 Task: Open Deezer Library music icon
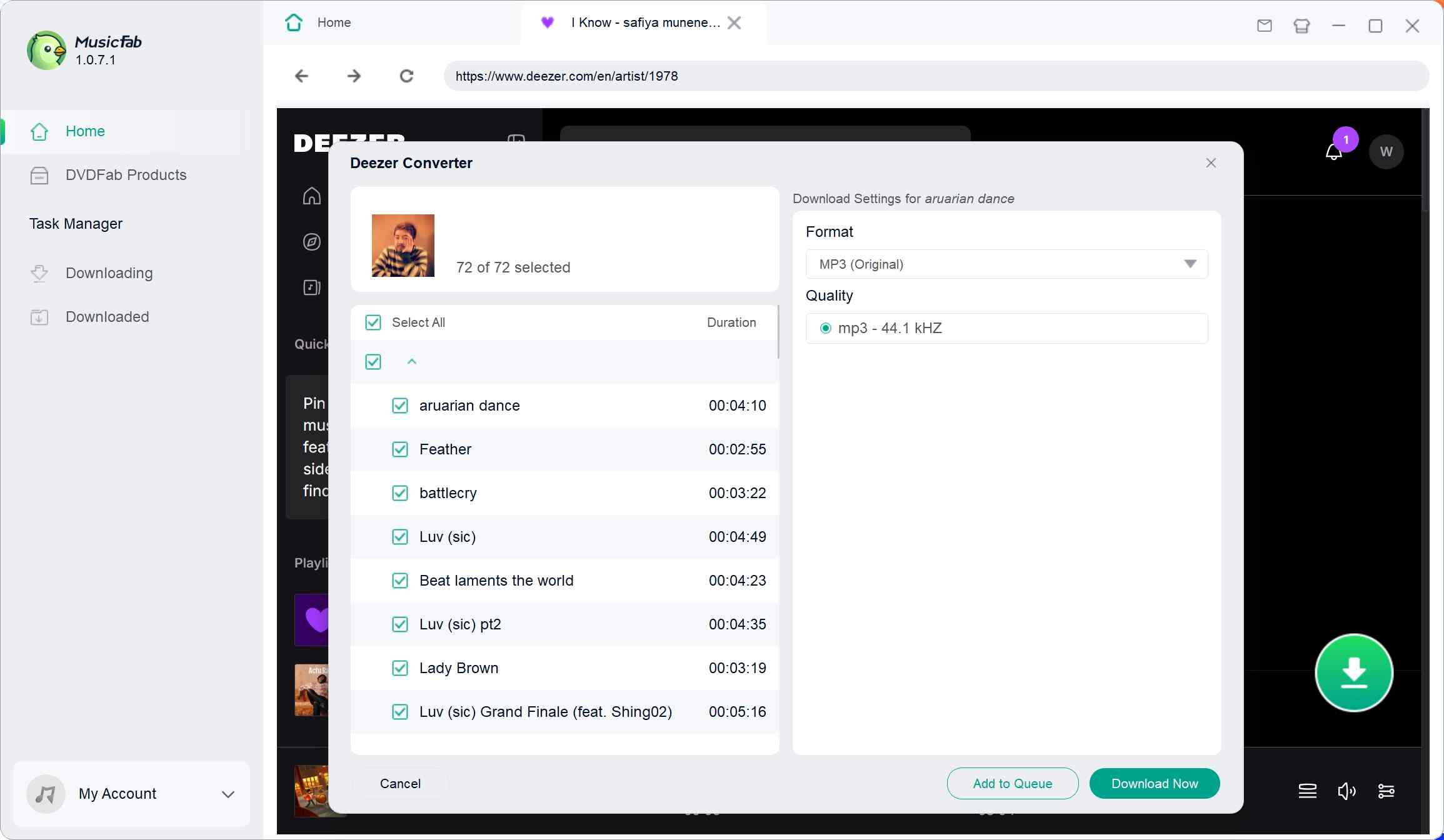pyautogui.click(x=312, y=287)
